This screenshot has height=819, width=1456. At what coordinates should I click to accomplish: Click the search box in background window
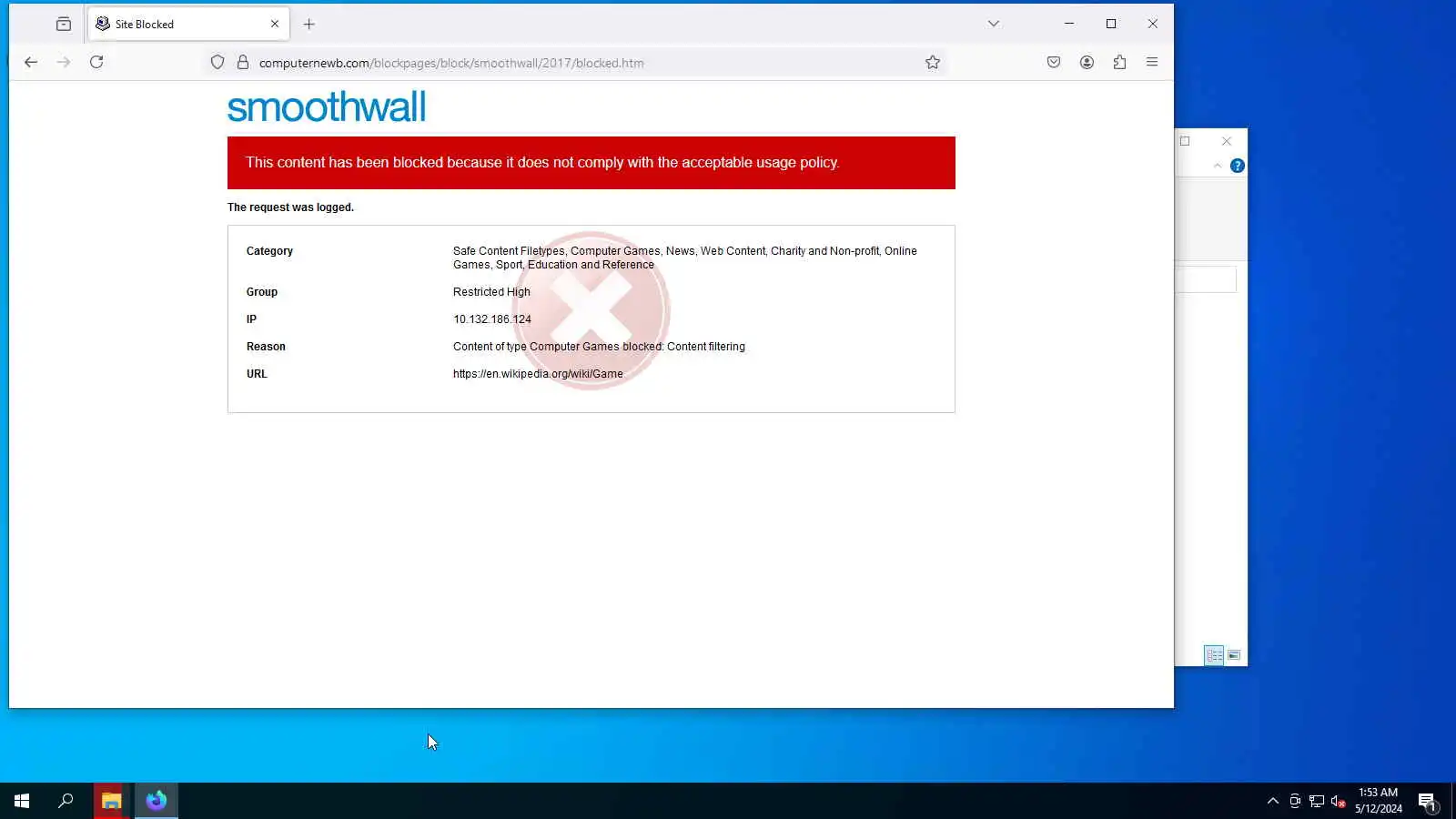(1206, 279)
